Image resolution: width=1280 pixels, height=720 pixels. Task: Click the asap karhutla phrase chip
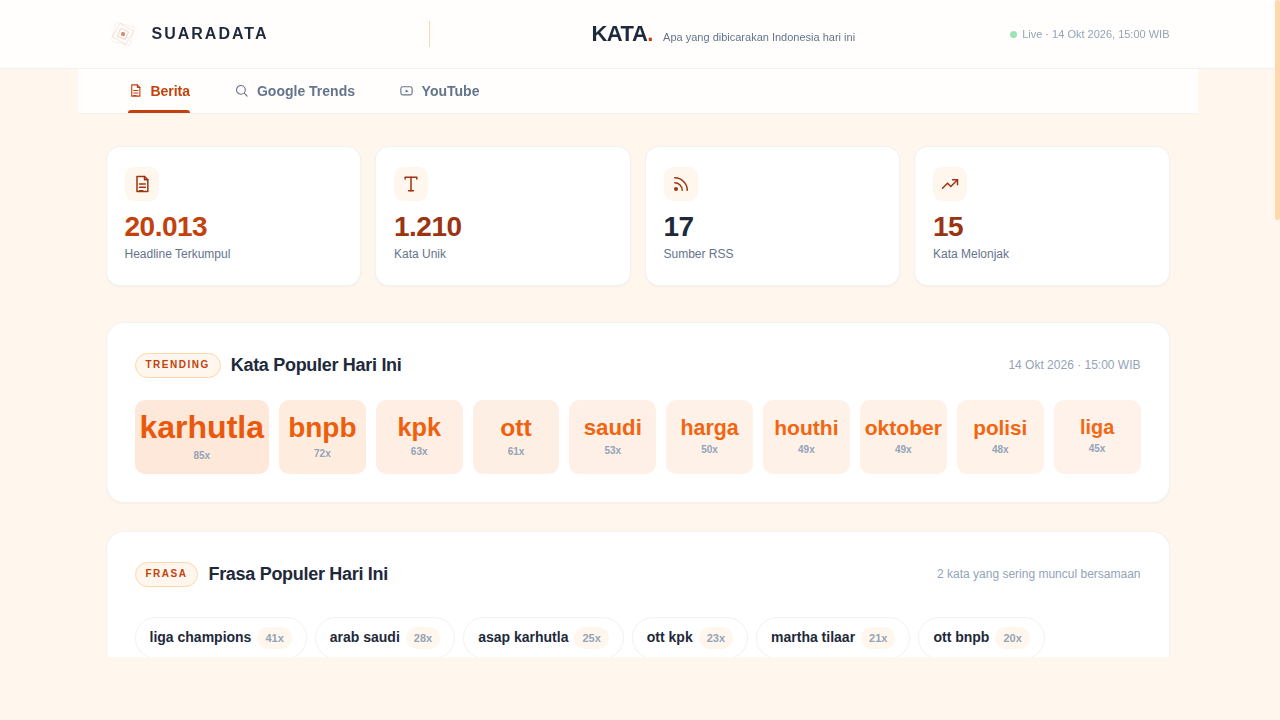(x=543, y=638)
